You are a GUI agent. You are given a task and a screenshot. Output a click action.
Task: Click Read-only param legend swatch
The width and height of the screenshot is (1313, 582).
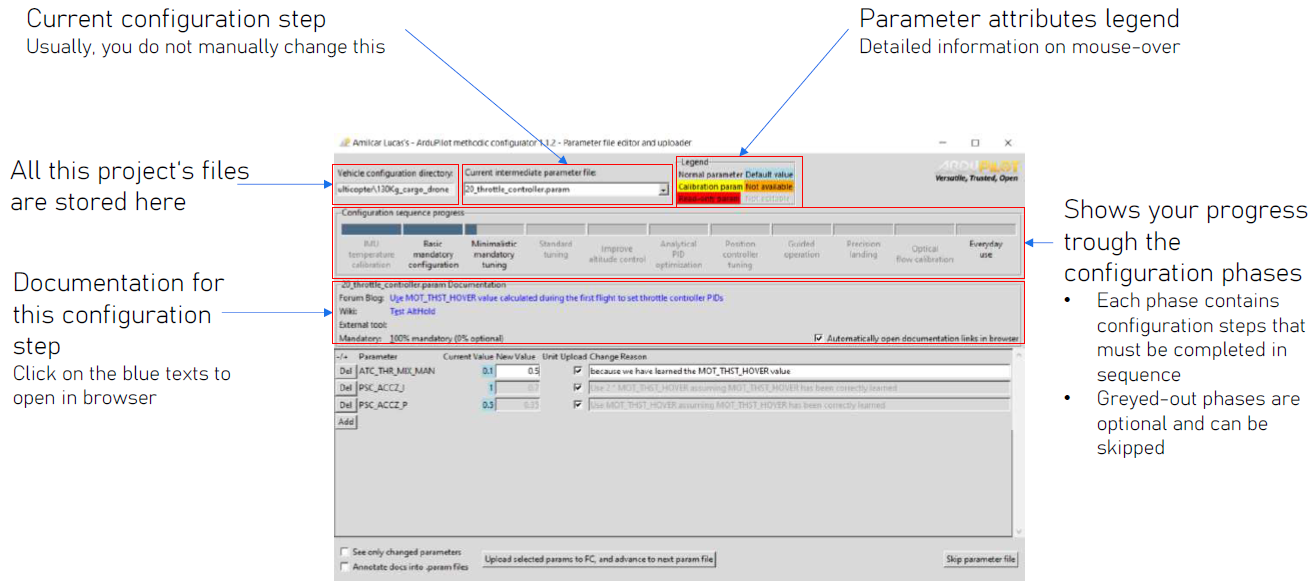tap(708, 198)
